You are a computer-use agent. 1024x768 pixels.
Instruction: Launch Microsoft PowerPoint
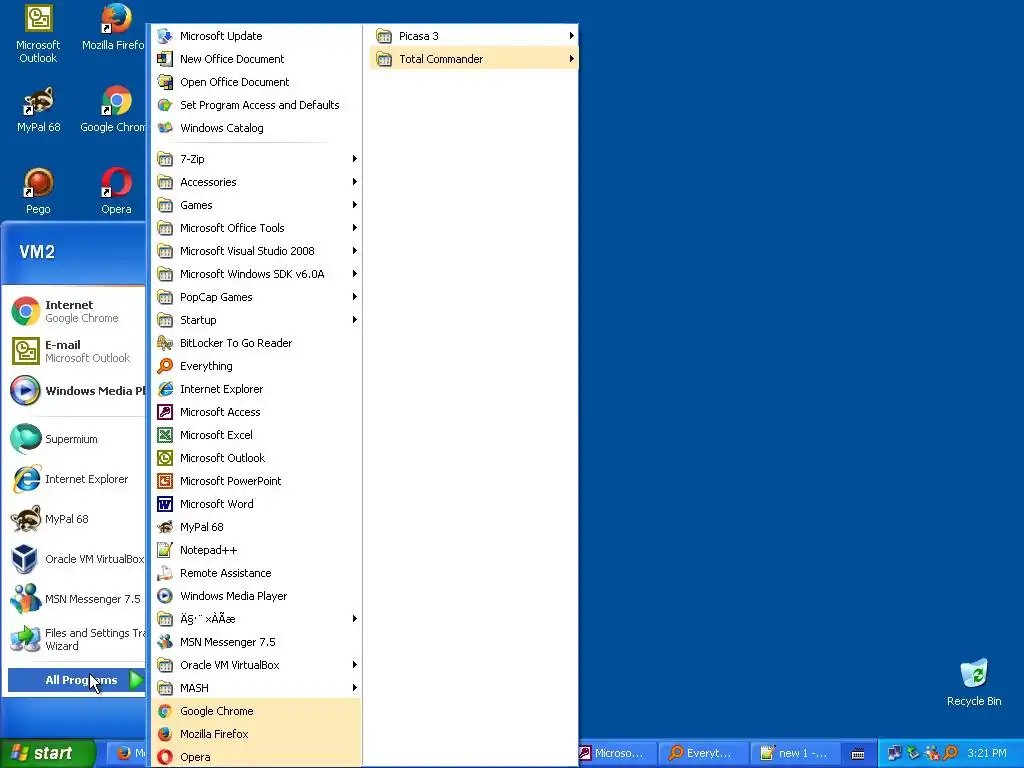tap(256, 481)
